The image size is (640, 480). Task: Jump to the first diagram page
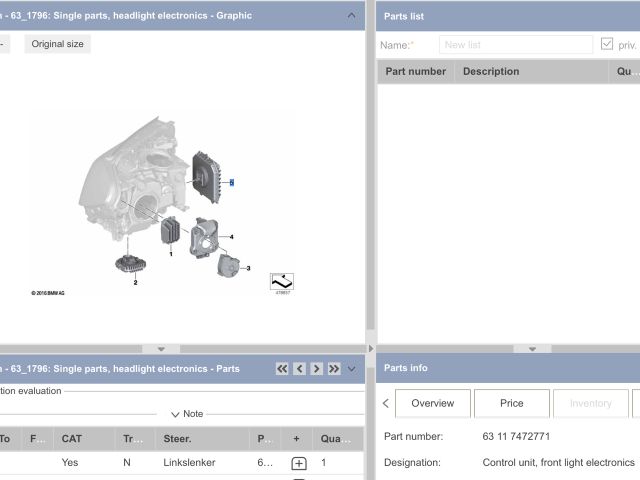(282, 369)
